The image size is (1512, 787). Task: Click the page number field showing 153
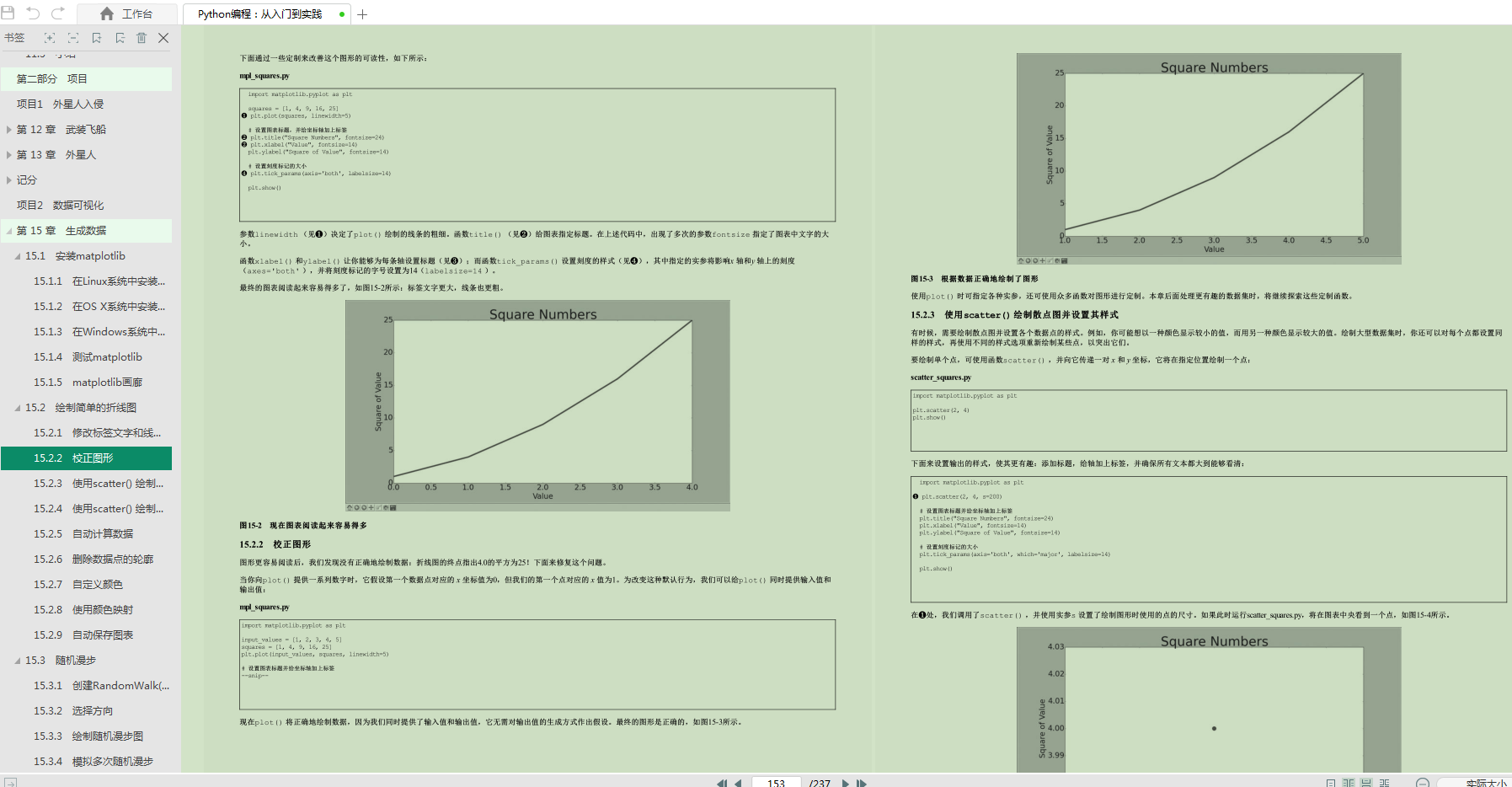pos(776,782)
